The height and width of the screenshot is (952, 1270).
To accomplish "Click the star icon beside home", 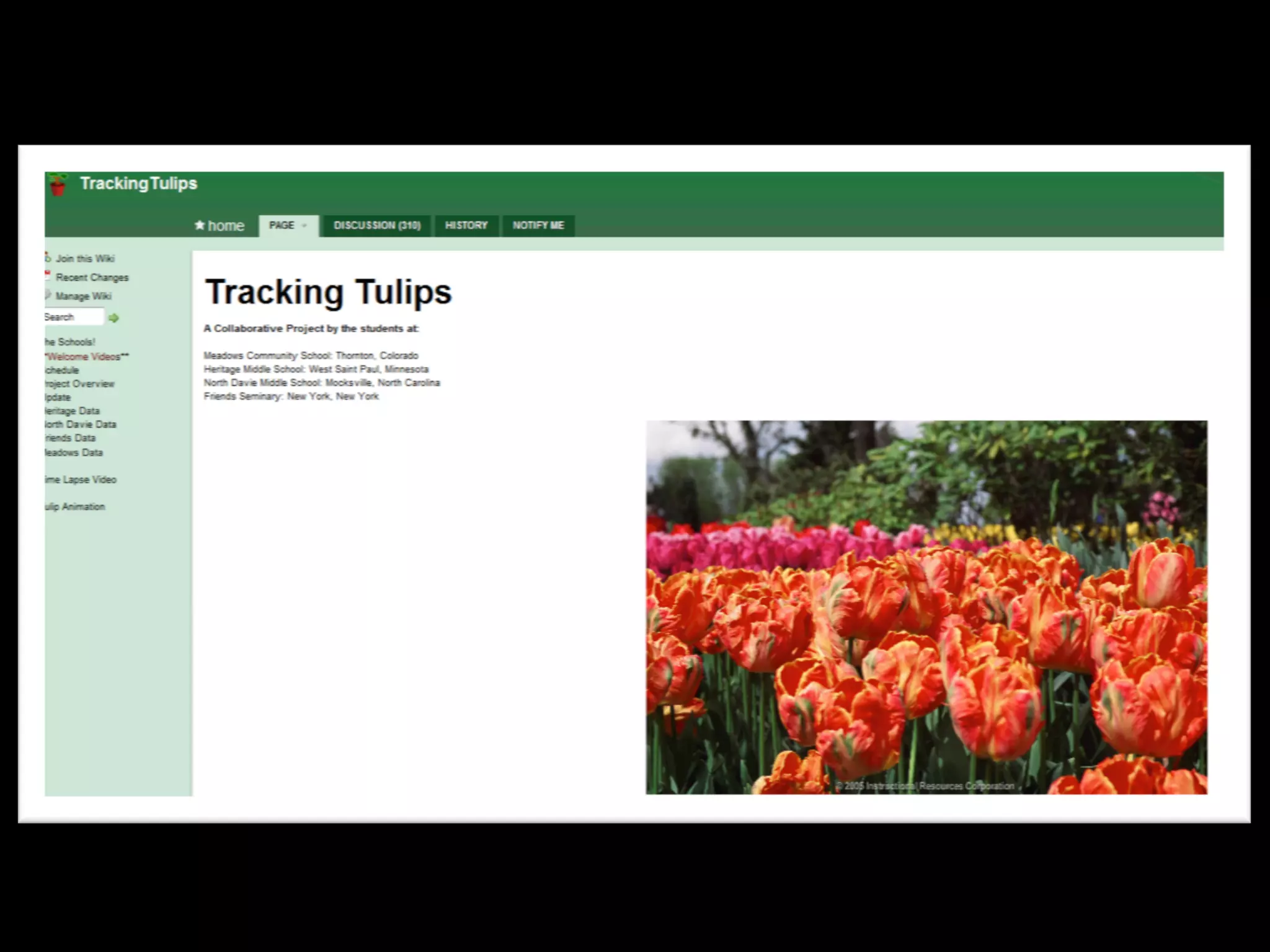I will coord(200,225).
